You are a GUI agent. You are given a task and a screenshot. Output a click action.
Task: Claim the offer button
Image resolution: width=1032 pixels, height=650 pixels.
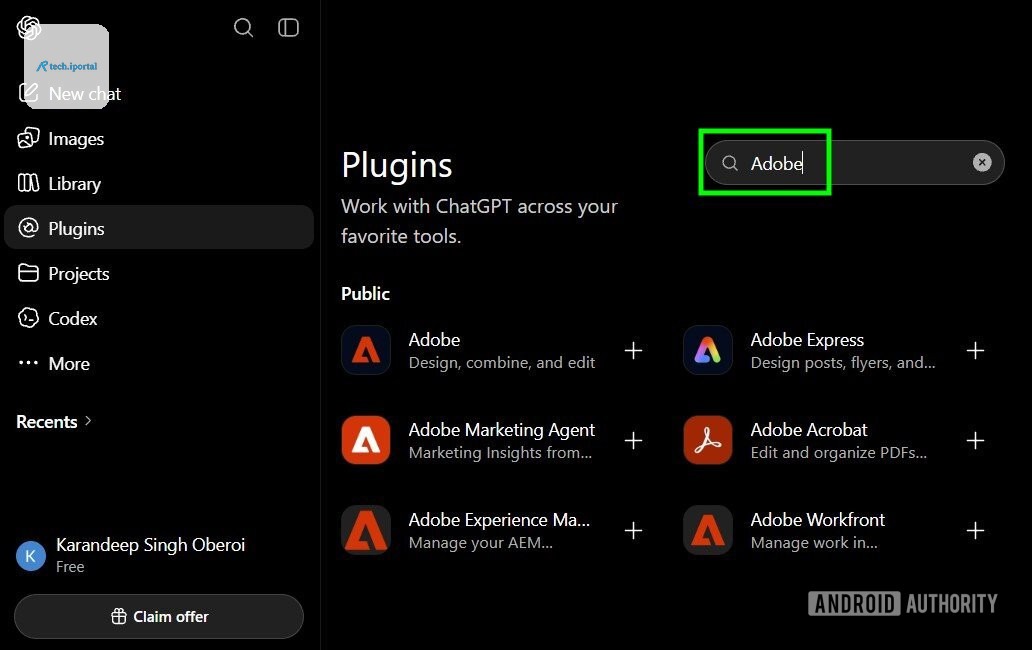(159, 616)
